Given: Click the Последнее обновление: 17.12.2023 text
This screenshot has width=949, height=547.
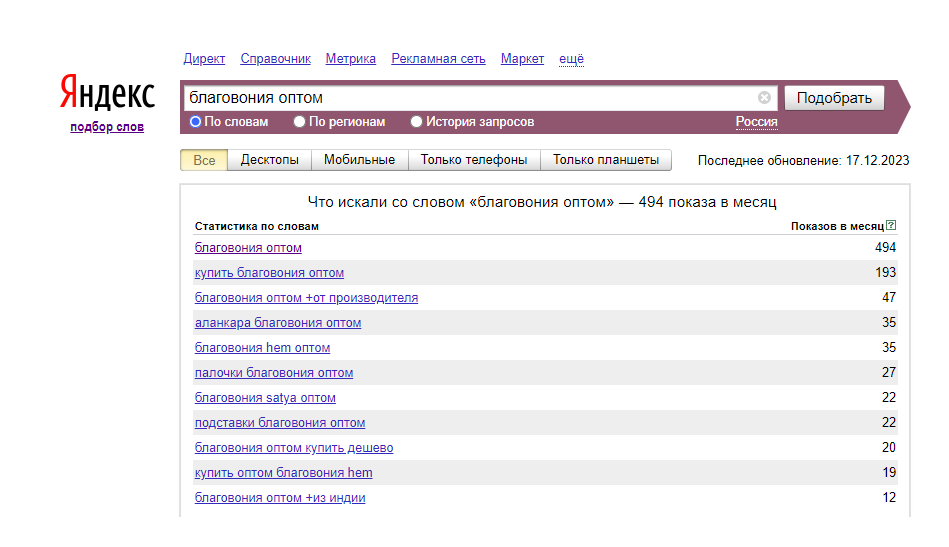Looking at the screenshot, I should pos(803,160).
